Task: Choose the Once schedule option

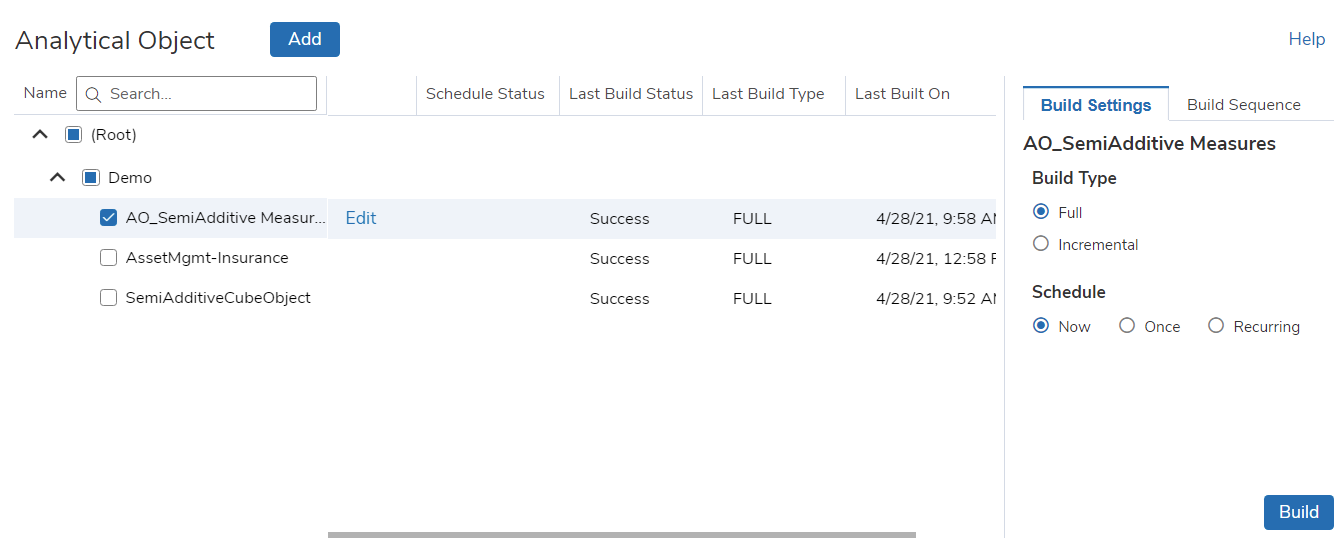Action: tap(1127, 326)
